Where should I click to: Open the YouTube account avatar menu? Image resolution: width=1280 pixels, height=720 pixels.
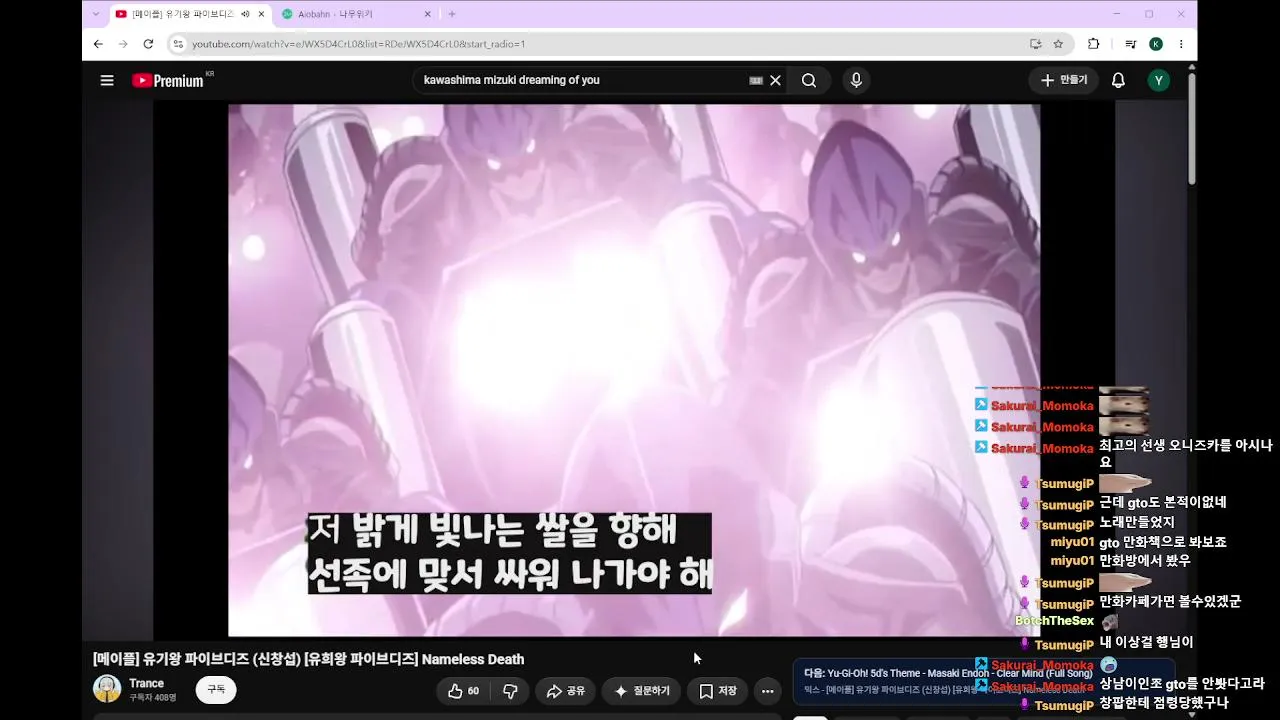[1159, 81]
